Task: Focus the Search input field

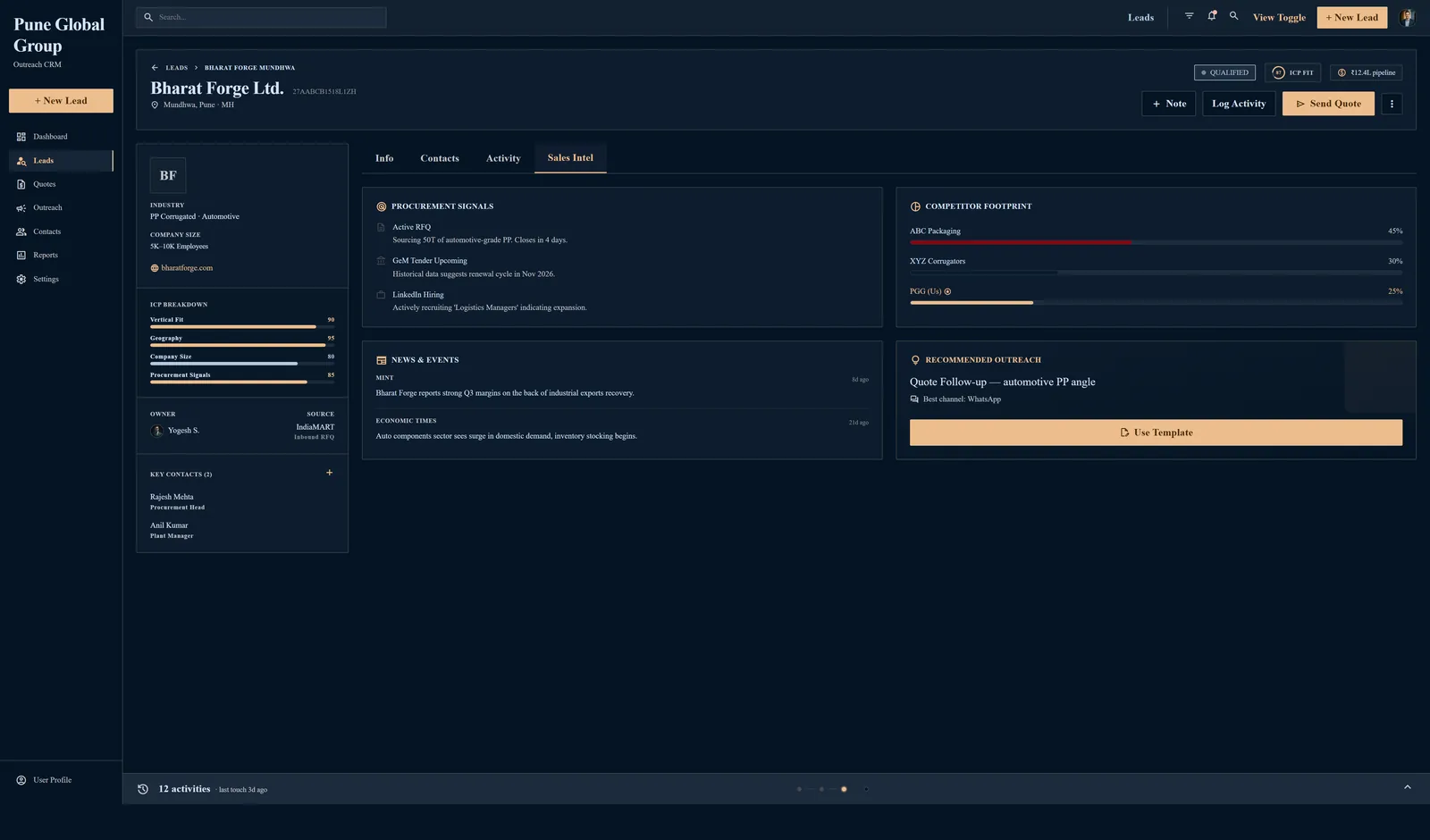Action: [261, 17]
